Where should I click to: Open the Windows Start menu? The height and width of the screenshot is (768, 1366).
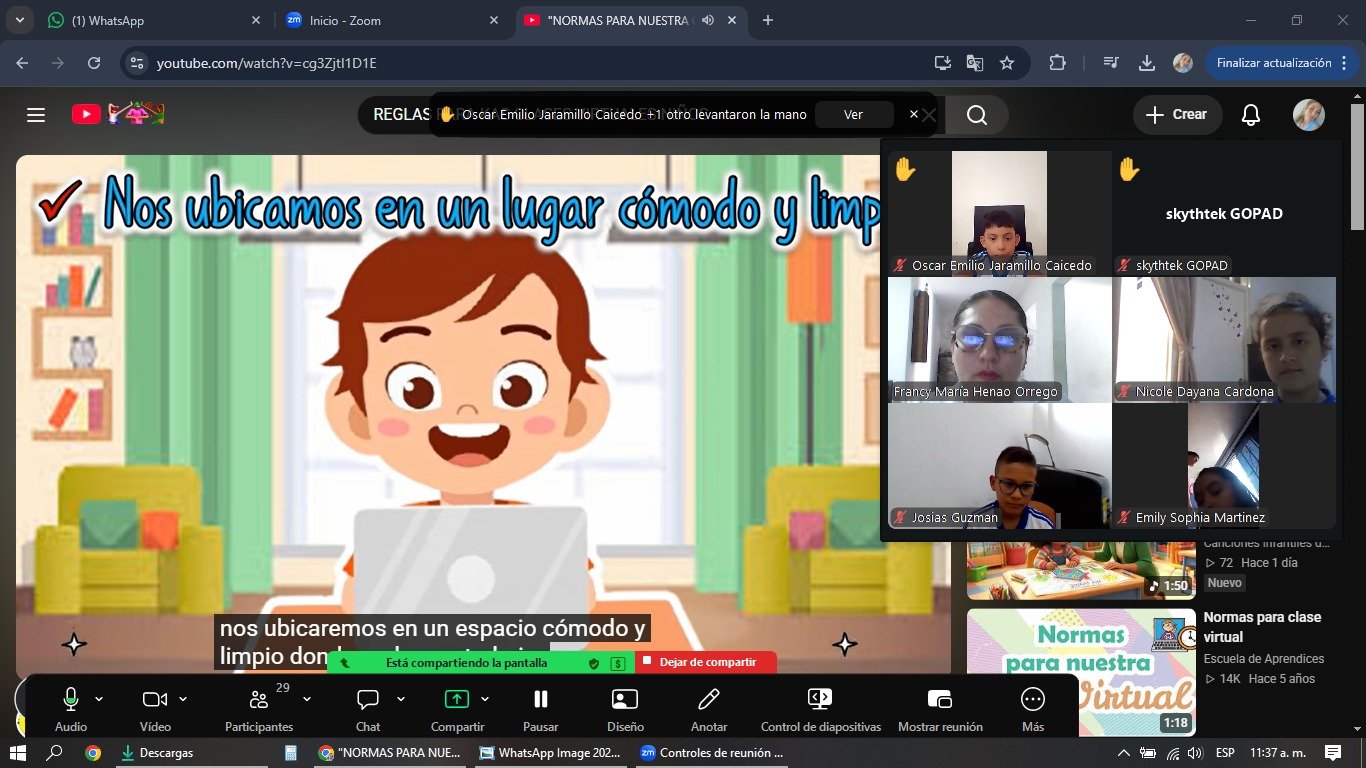[x=17, y=753]
